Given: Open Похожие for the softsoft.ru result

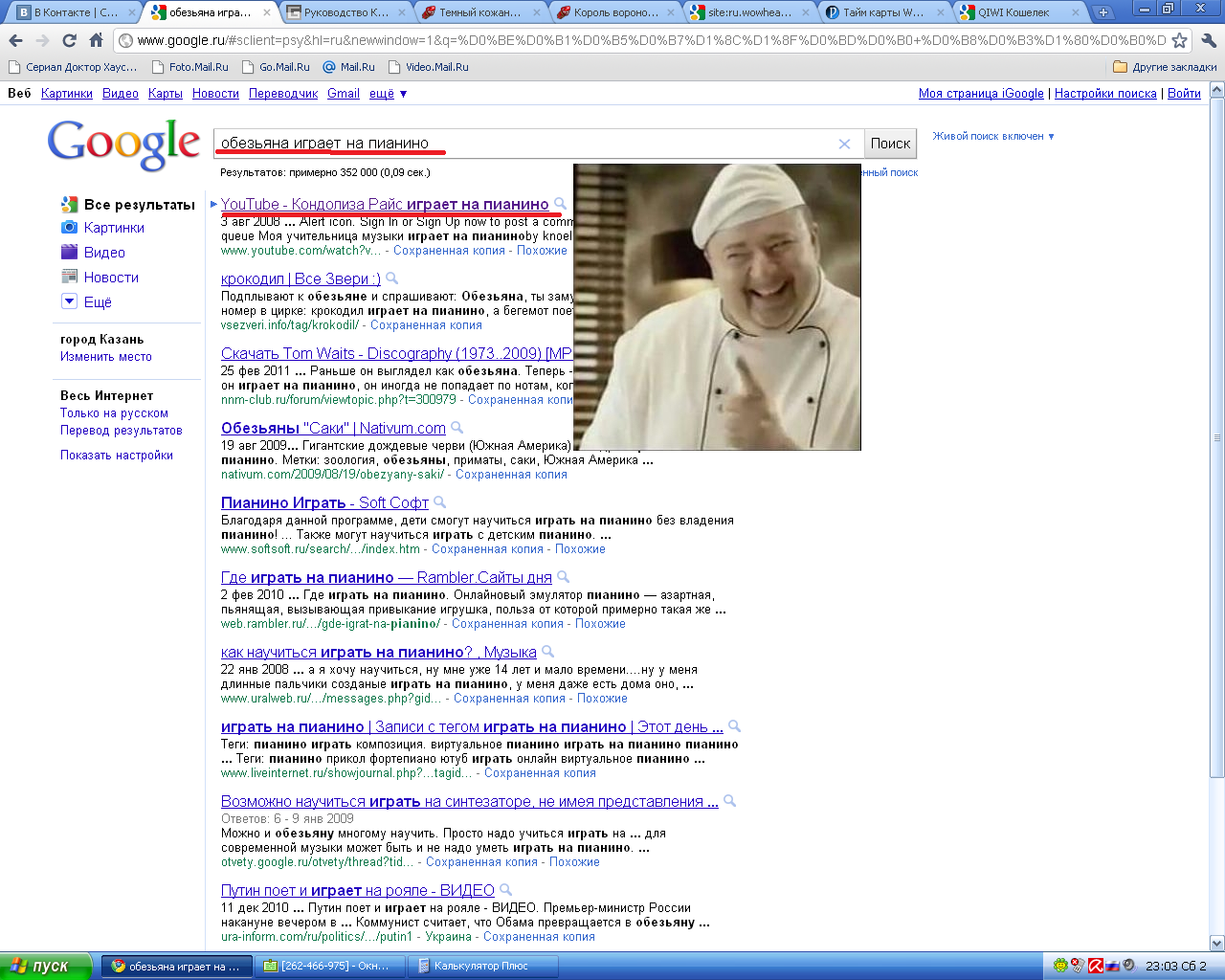Looking at the screenshot, I should (580, 549).
